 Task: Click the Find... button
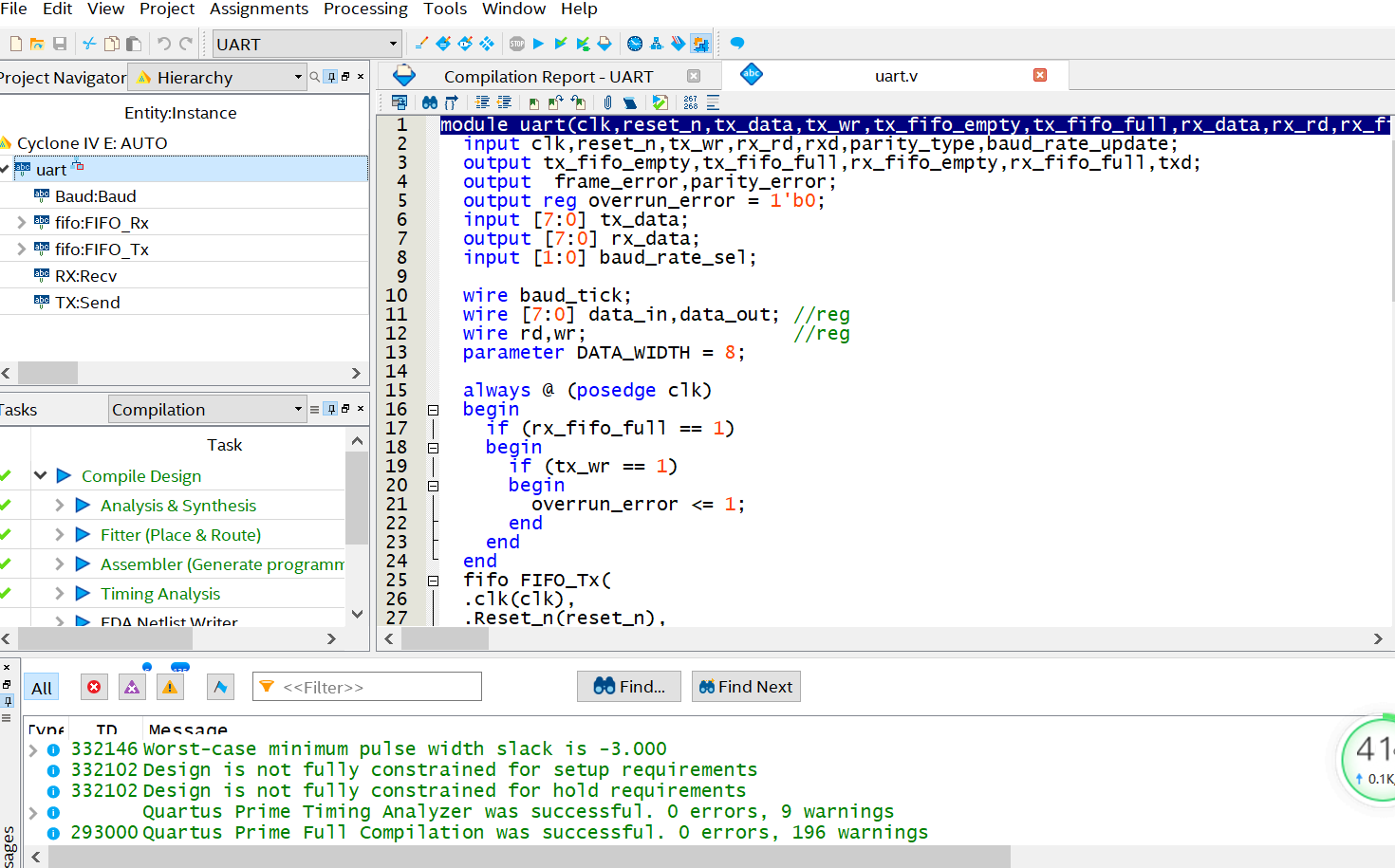point(629,687)
